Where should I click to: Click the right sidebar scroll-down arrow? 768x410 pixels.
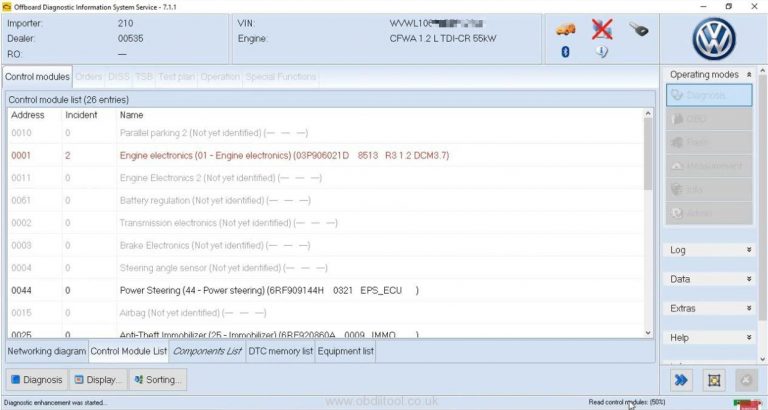(763, 360)
